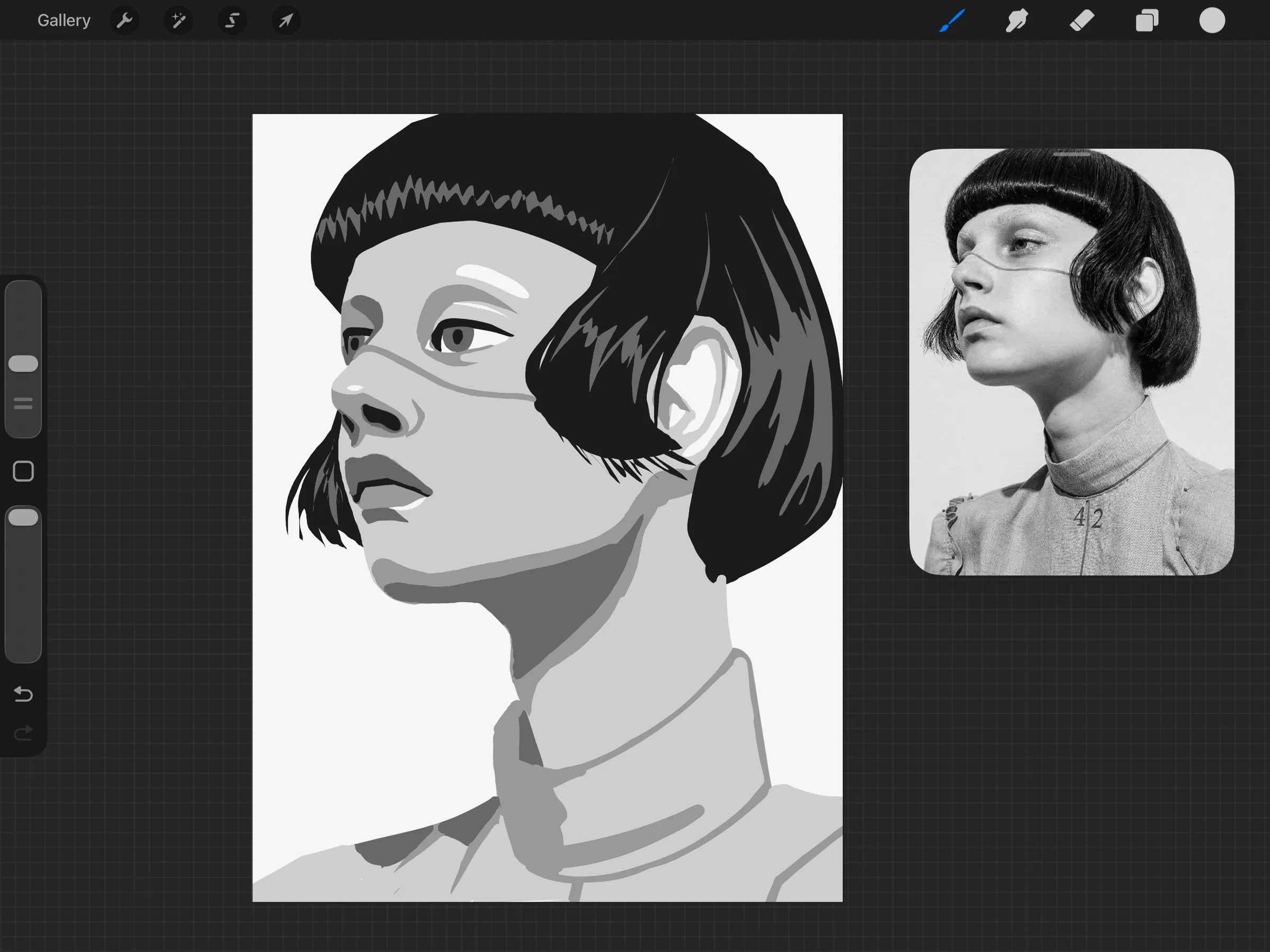Undo the last stroke
The height and width of the screenshot is (952, 1270).
pos(23,694)
